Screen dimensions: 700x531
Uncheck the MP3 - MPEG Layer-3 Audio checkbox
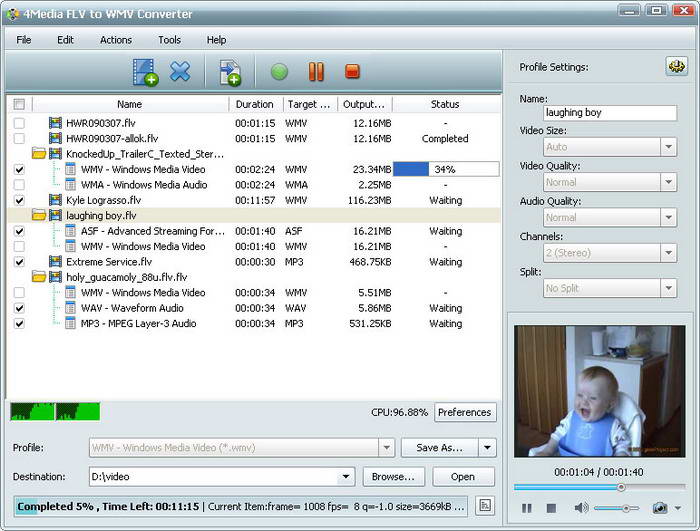[19, 323]
